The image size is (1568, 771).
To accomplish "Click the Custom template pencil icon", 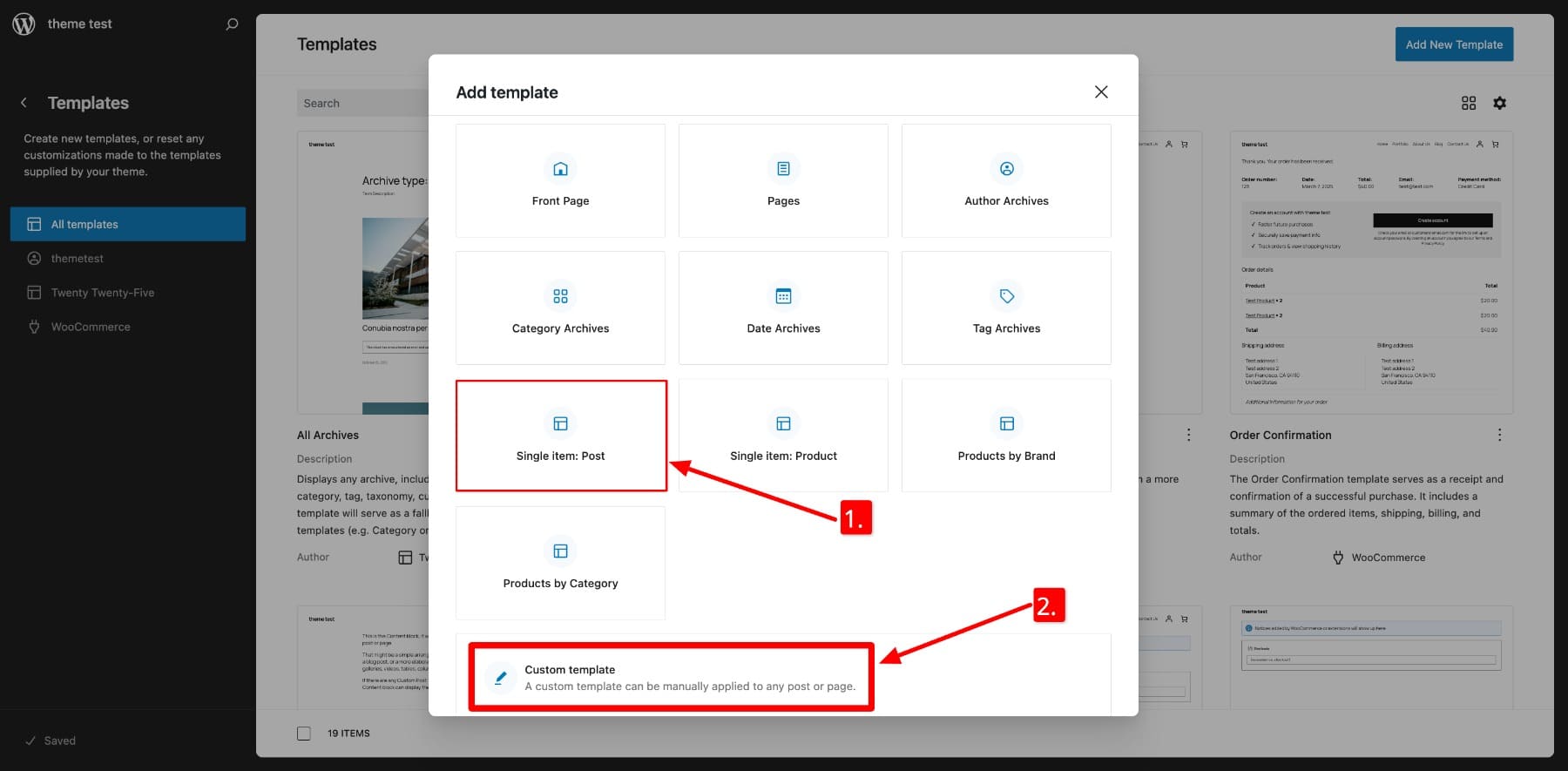I will point(500,678).
